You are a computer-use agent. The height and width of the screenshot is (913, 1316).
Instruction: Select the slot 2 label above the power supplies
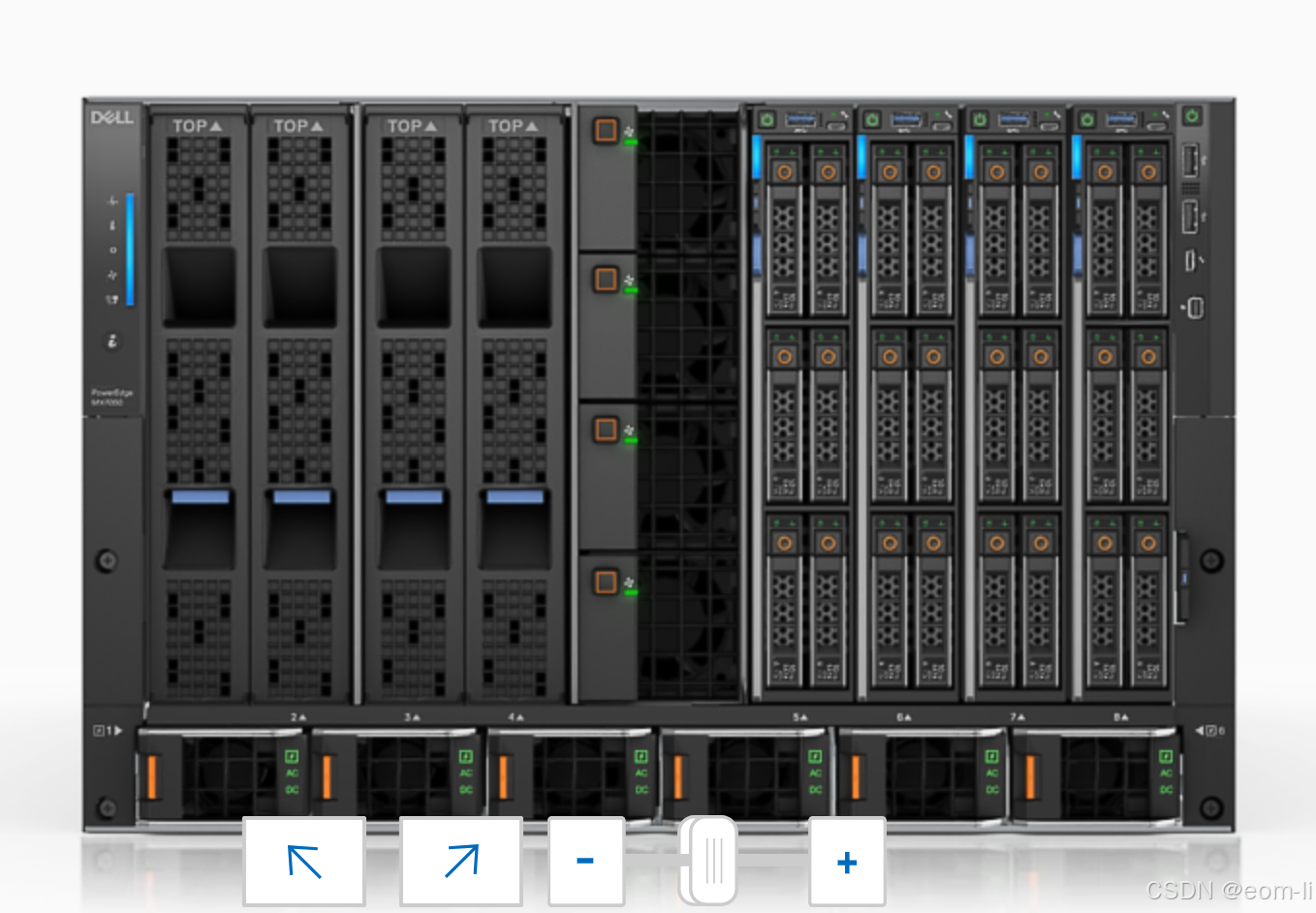tap(296, 715)
